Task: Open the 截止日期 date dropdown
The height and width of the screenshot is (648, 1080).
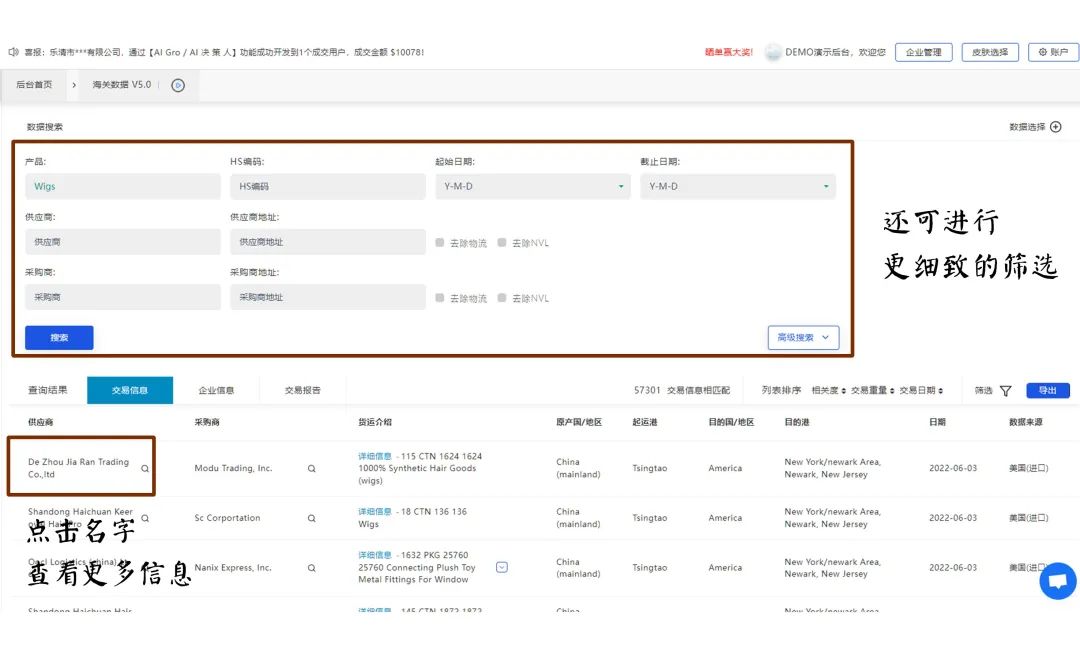Action: click(x=737, y=187)
